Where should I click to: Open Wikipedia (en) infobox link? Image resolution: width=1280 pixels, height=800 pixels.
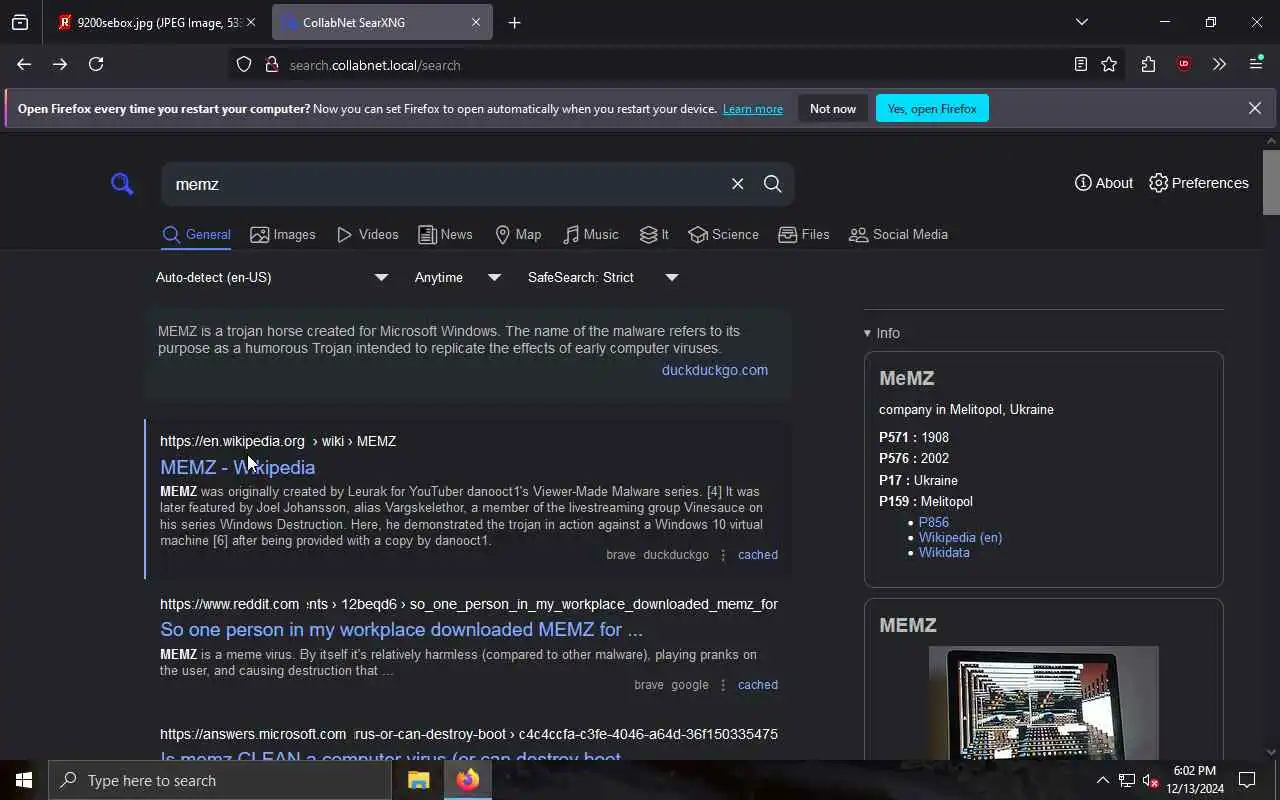[960, 537]
